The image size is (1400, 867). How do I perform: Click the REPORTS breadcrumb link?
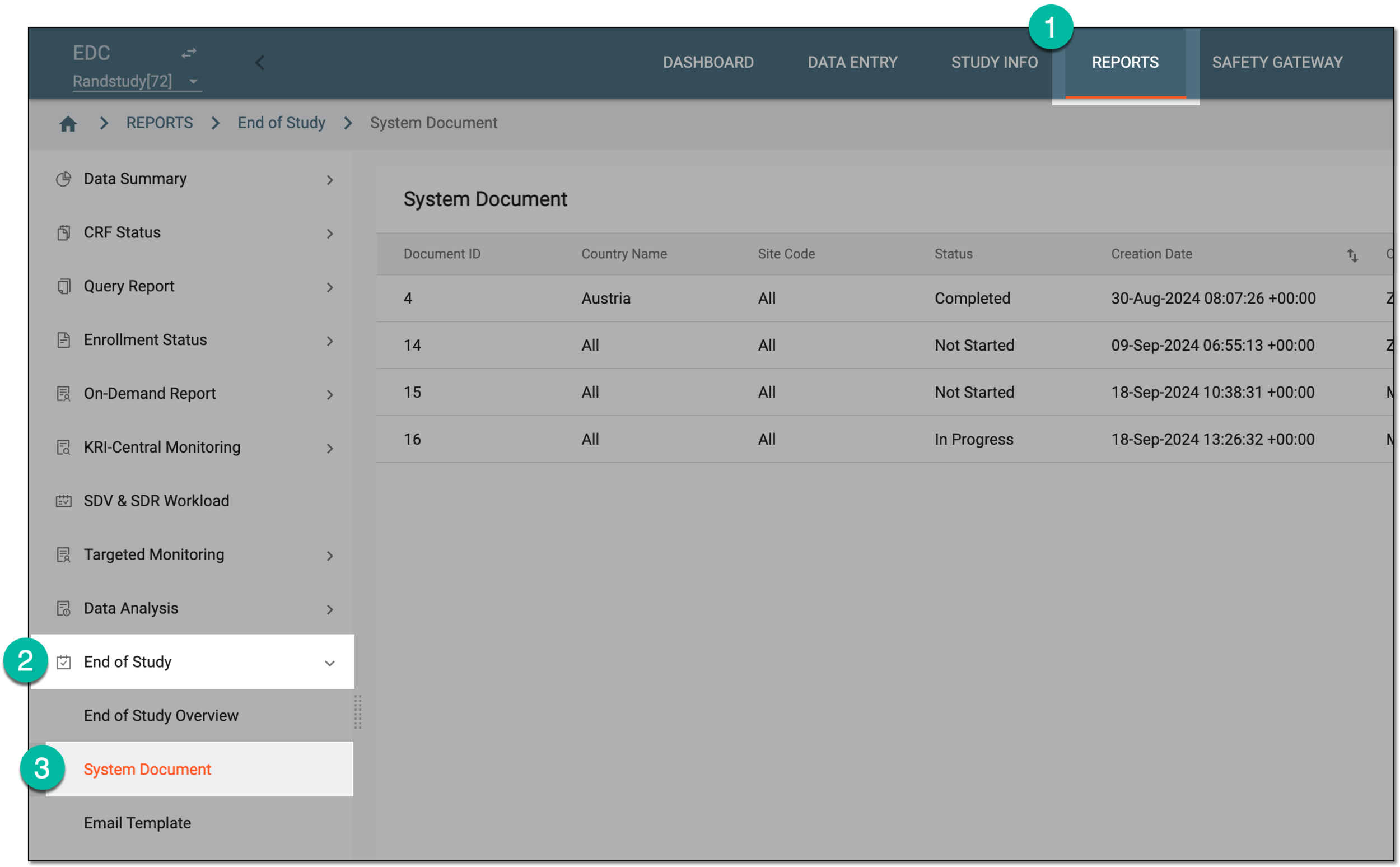[x=160, y=123]
